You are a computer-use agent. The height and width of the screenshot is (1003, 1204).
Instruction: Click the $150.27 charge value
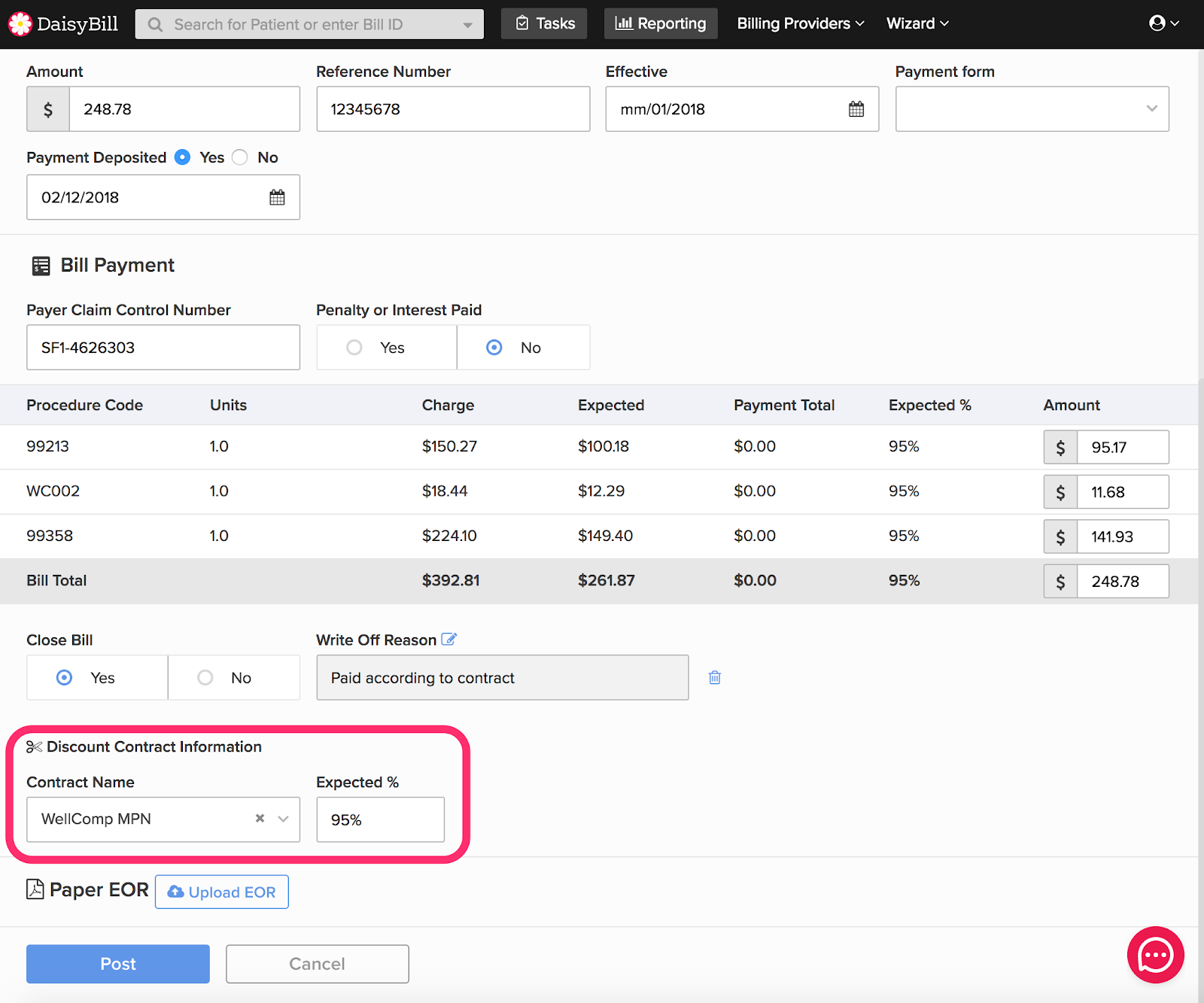click(449, 446)
